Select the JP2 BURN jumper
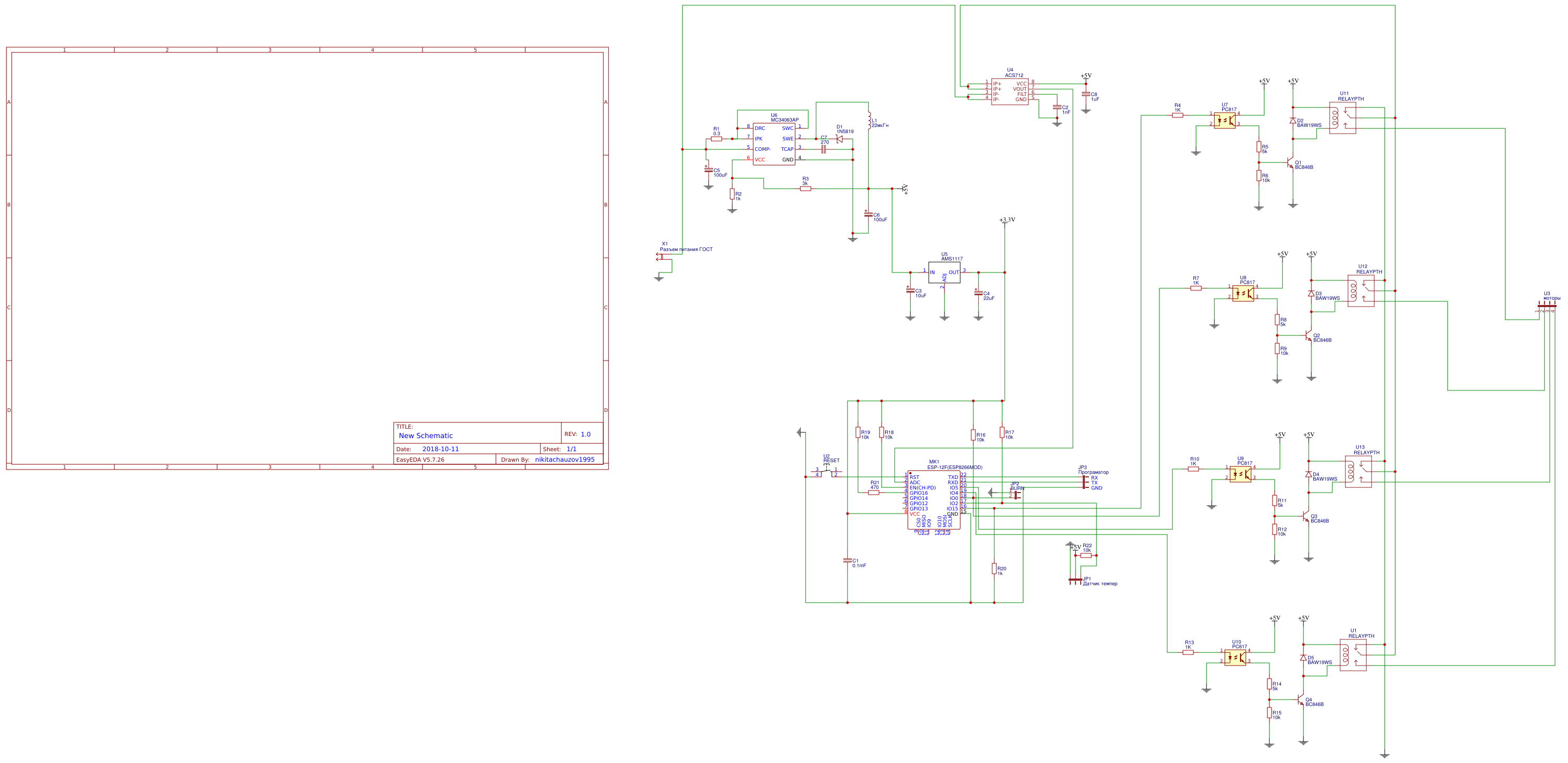 pos(1016,495)
